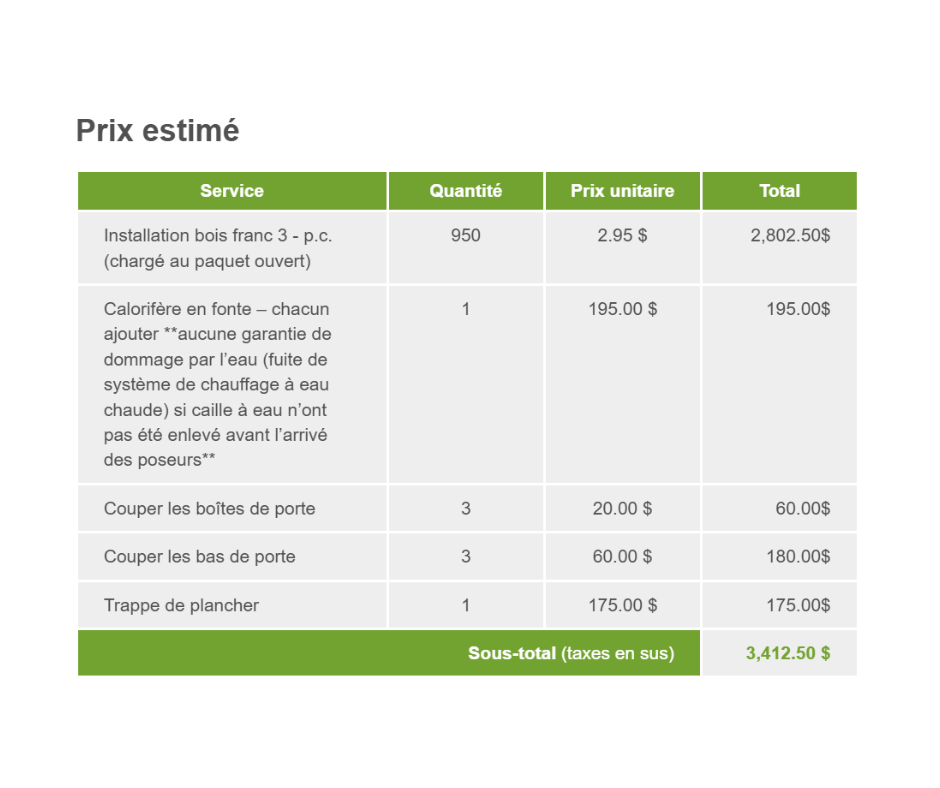Select the "Calorifère en fonte" description cell
This screenshot has width=940, height=788.
(x=217, y=384)
